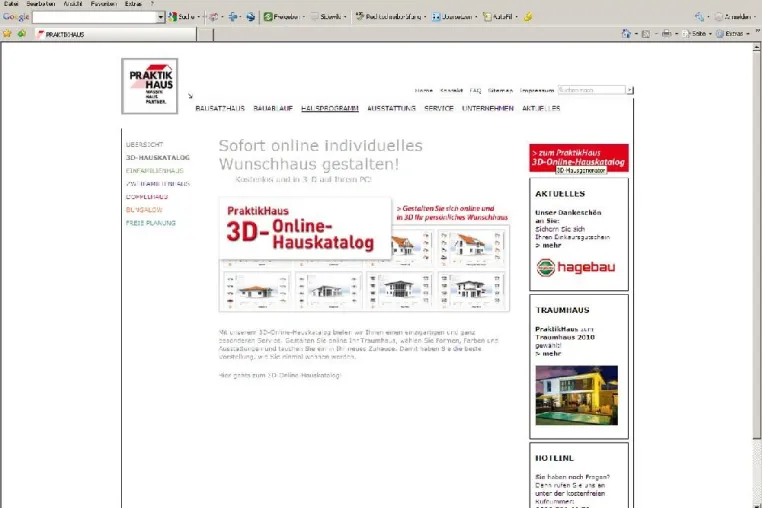Open the Sidewiki dropdown arrow

345,17
